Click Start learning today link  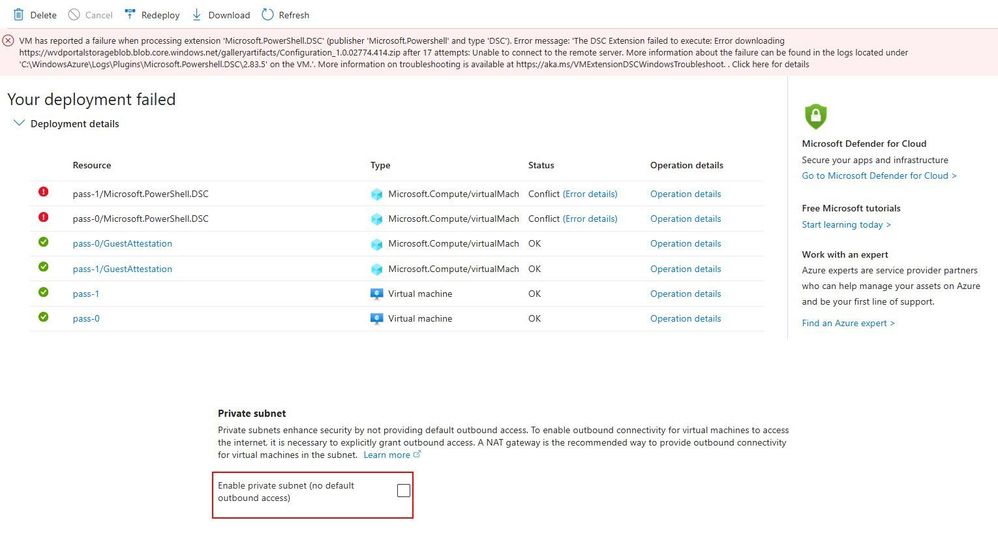(846, 225)
